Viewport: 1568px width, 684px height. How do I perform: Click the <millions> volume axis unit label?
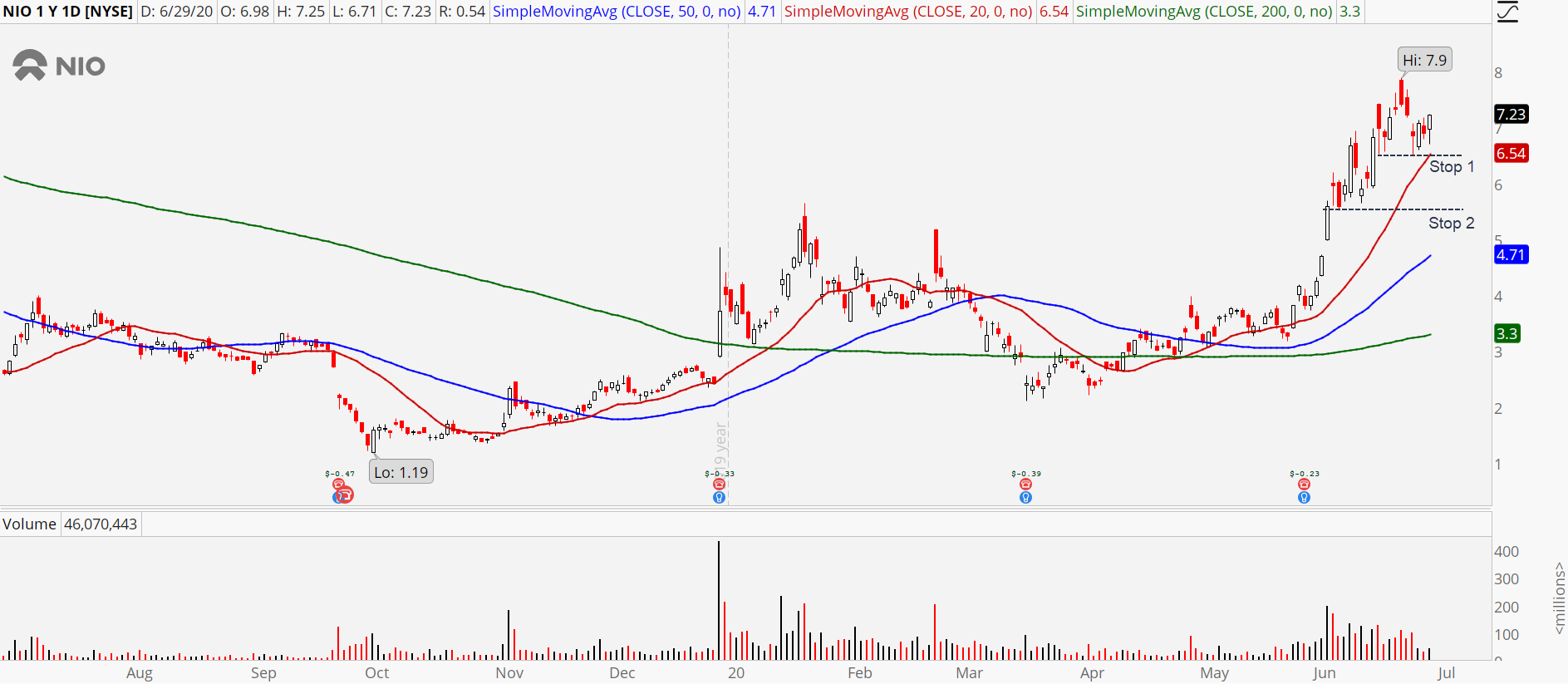1560,598
